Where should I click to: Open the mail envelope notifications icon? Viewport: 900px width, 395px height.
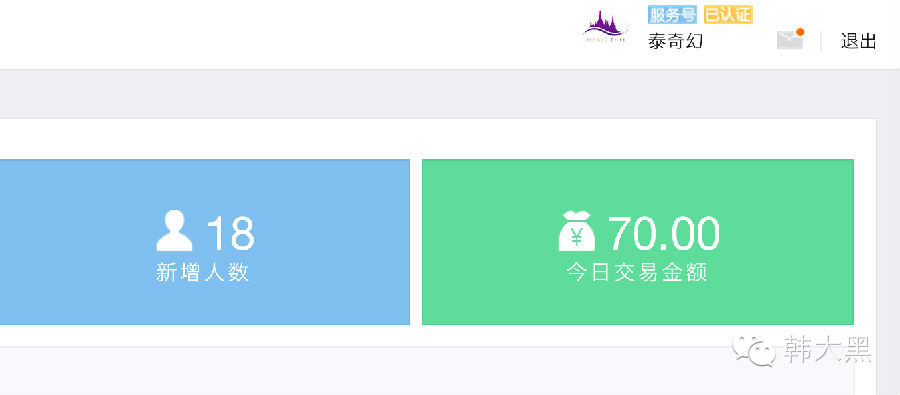tap(790, 40)
